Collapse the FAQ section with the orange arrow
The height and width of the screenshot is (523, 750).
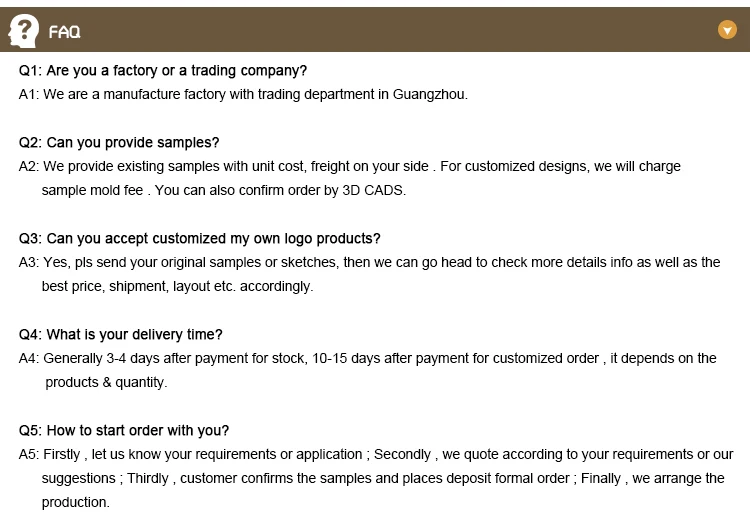(x=727, y=31)
